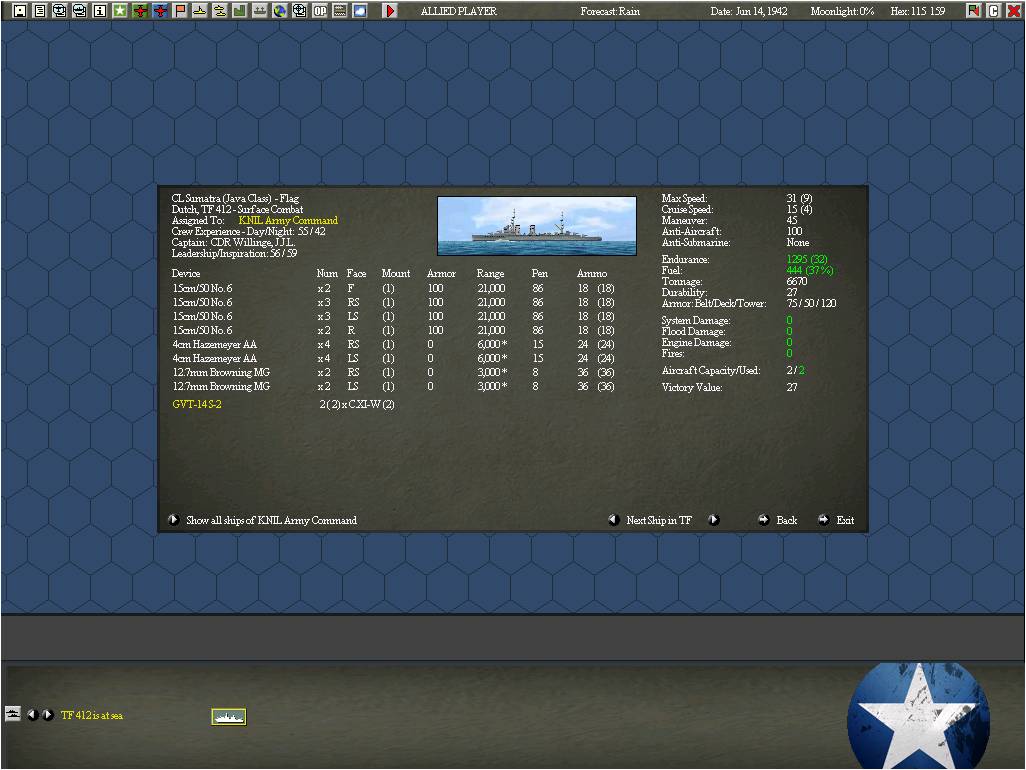Open the document list icon in the toolbar
The image size is (1026, 770).
tap(40, 10)
